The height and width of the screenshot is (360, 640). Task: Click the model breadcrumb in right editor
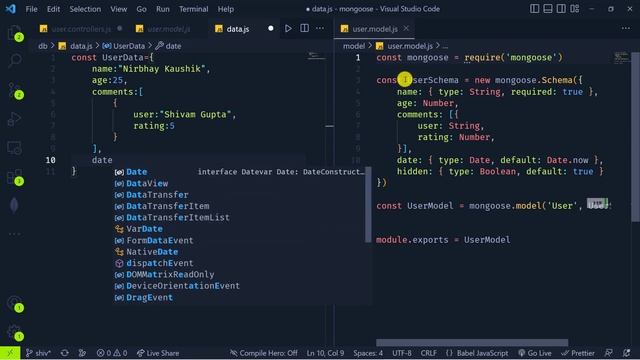(x=354, y=46)
